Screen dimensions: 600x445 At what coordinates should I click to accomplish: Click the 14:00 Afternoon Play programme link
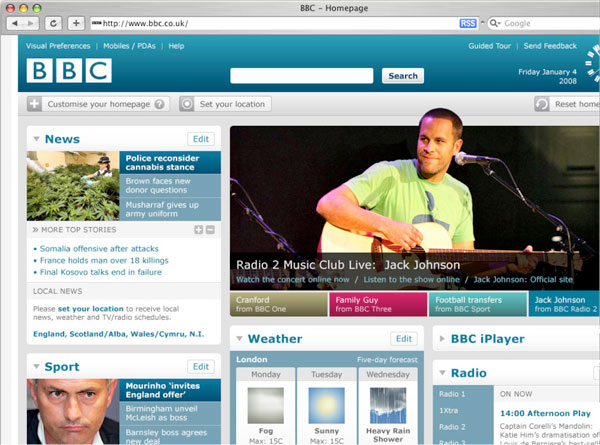click(546, 413)
